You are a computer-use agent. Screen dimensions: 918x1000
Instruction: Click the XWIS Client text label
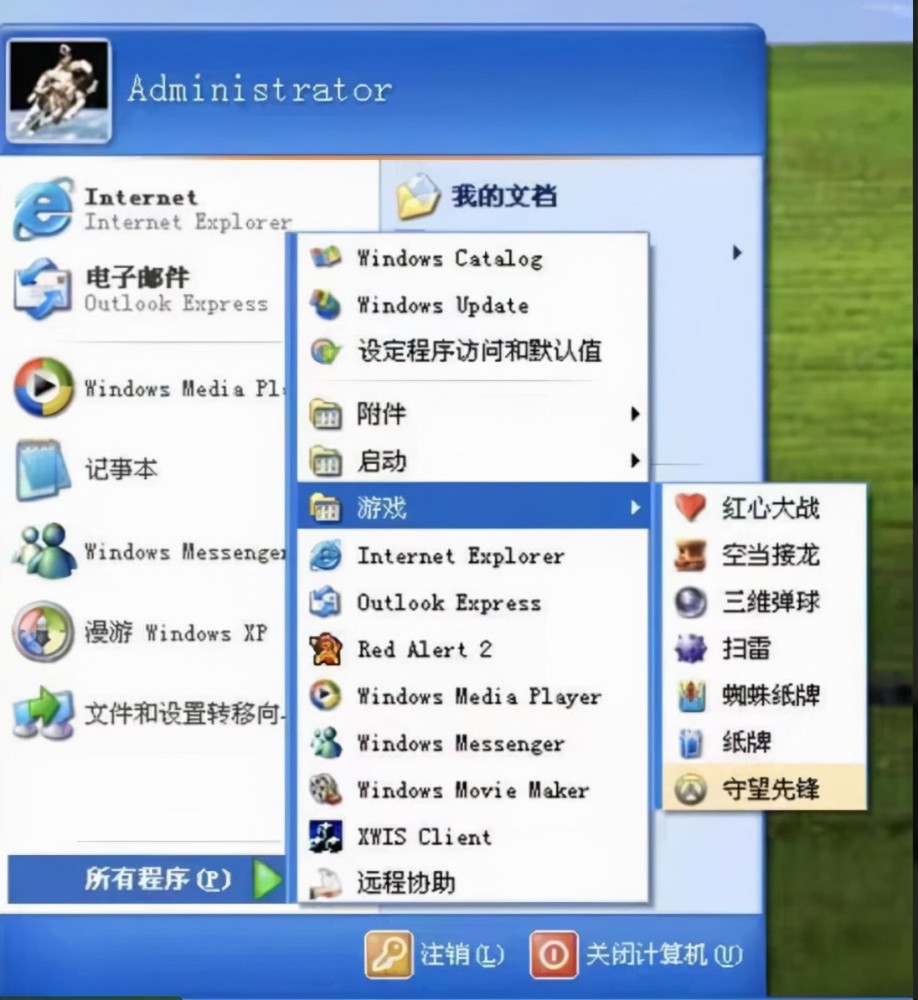[x=424, y=836]
